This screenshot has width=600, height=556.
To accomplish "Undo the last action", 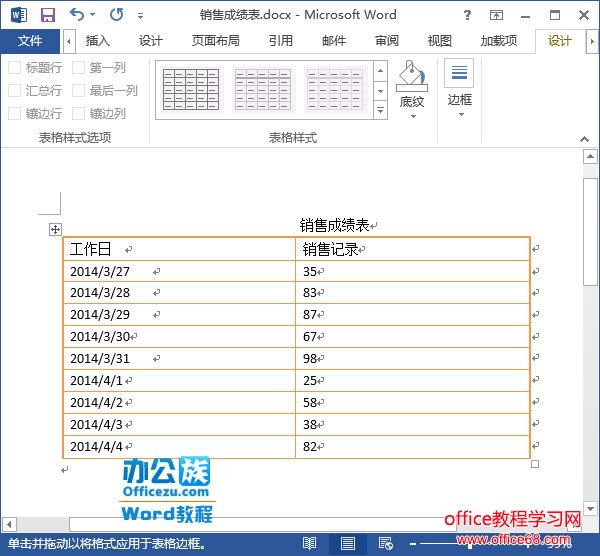I will coord(77,15).
